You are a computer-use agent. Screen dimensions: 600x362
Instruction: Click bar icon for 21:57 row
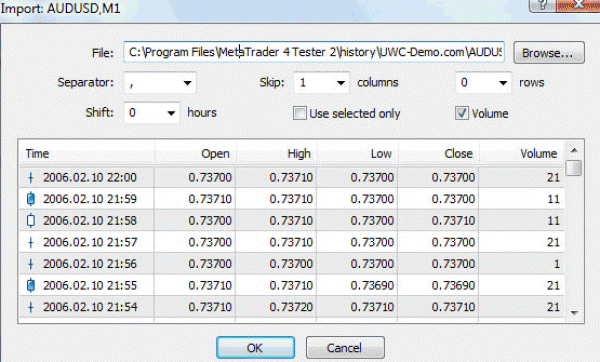pos(31,242)
